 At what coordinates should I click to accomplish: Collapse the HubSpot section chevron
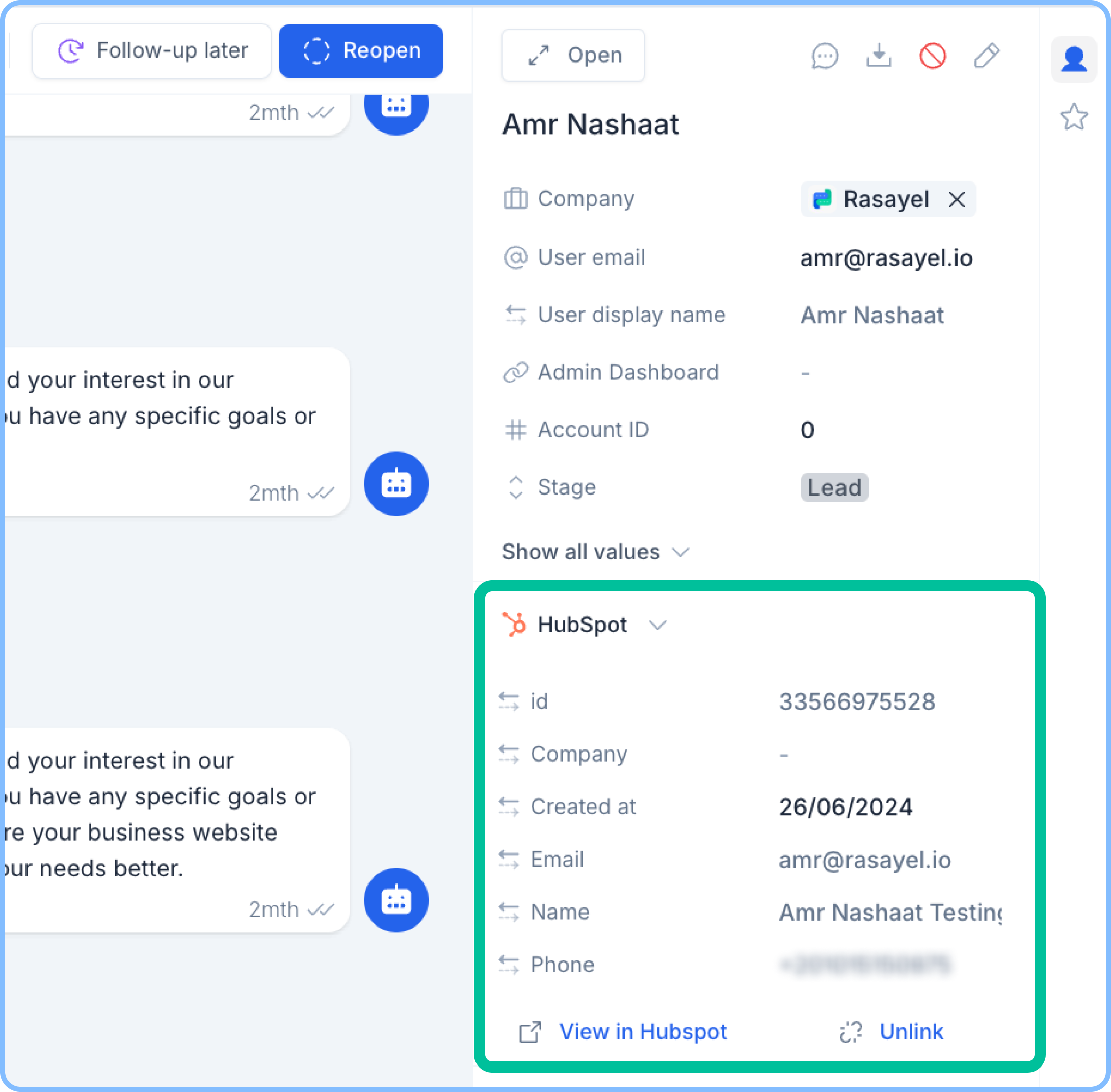click(658, 625)
